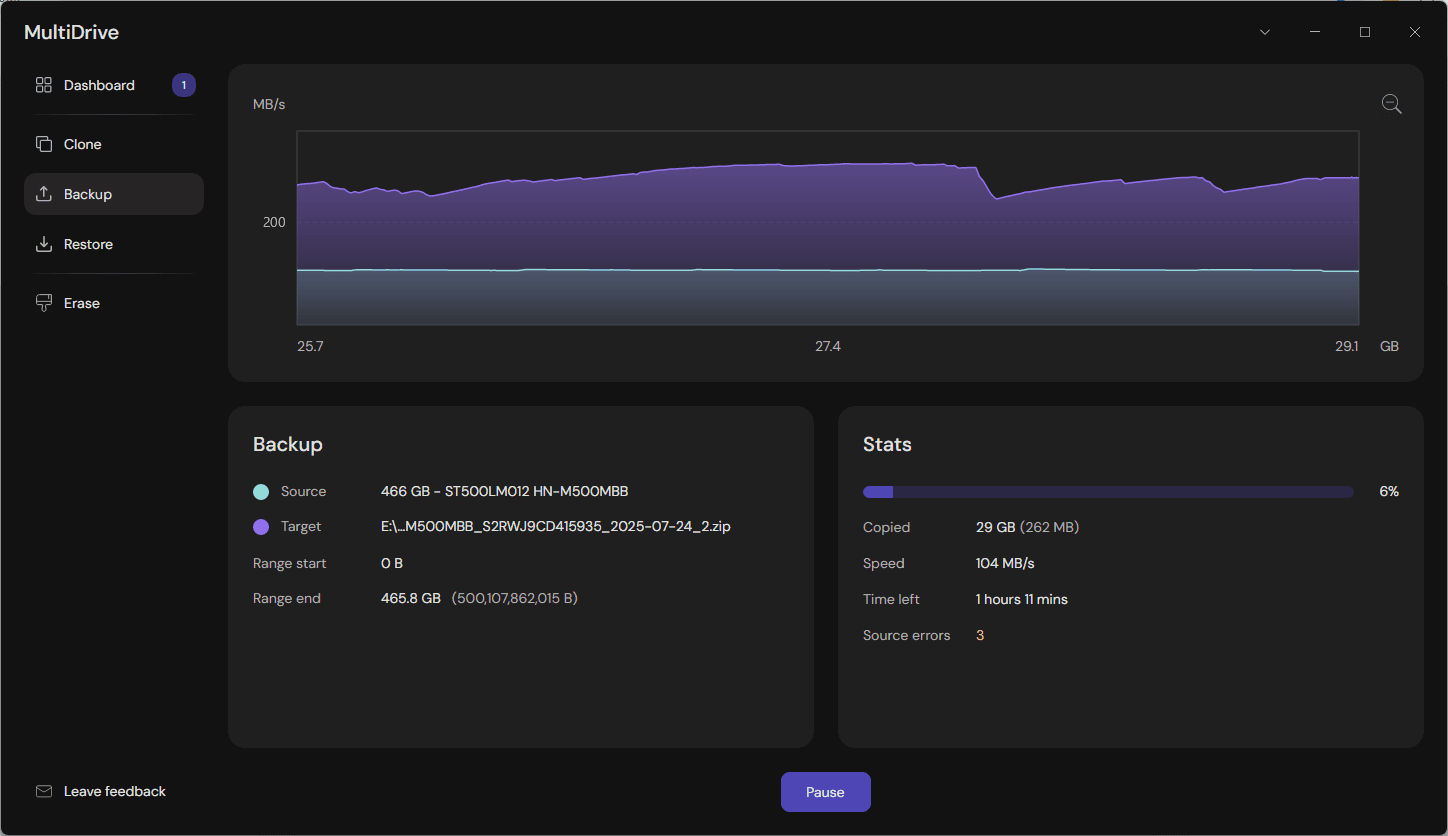Click the teal Source color dot
Screen dimensions: 1448x836
[261, 491]
